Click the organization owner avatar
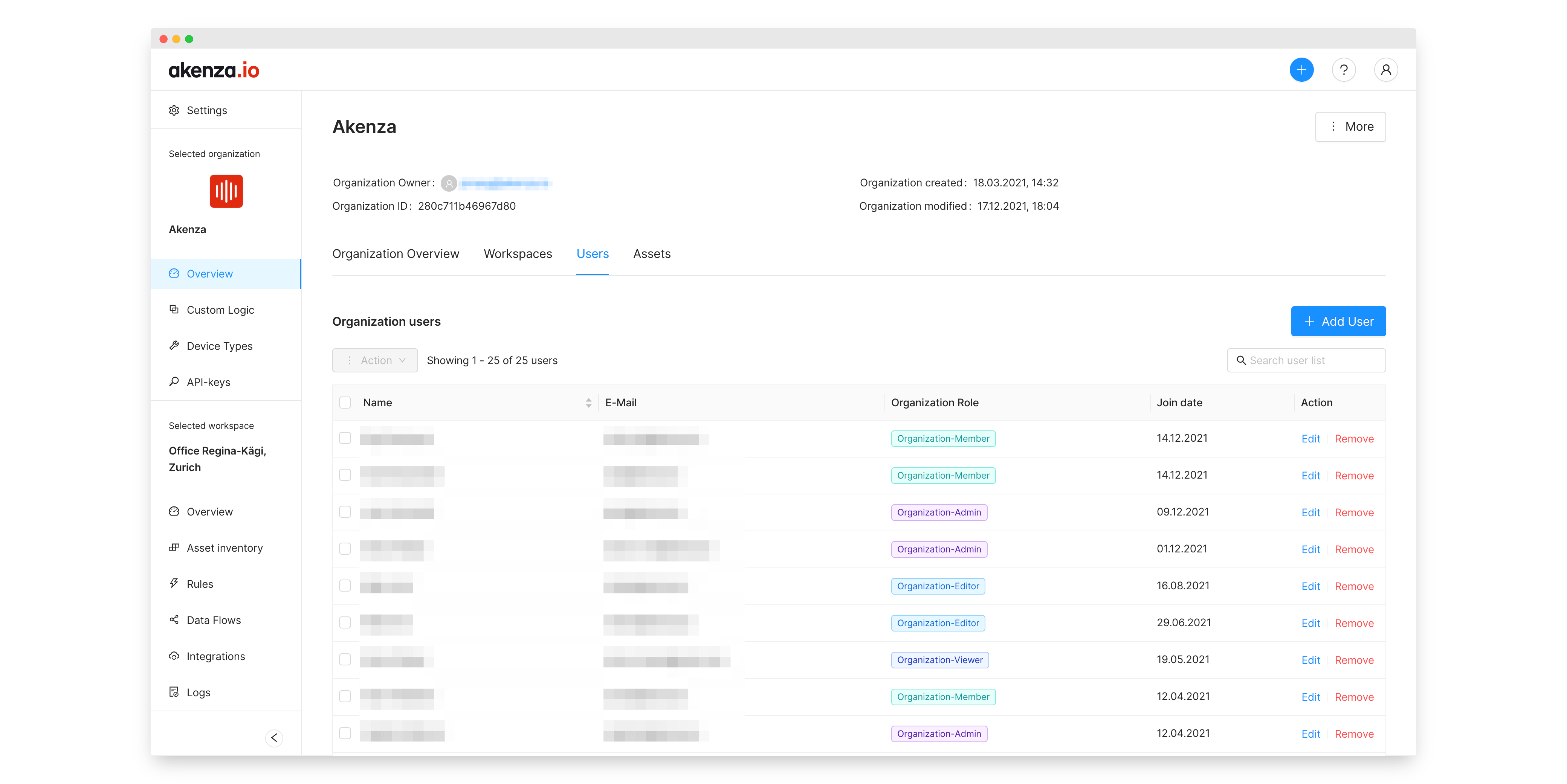This screenshot has height=784, width=1567. (449, 183)
